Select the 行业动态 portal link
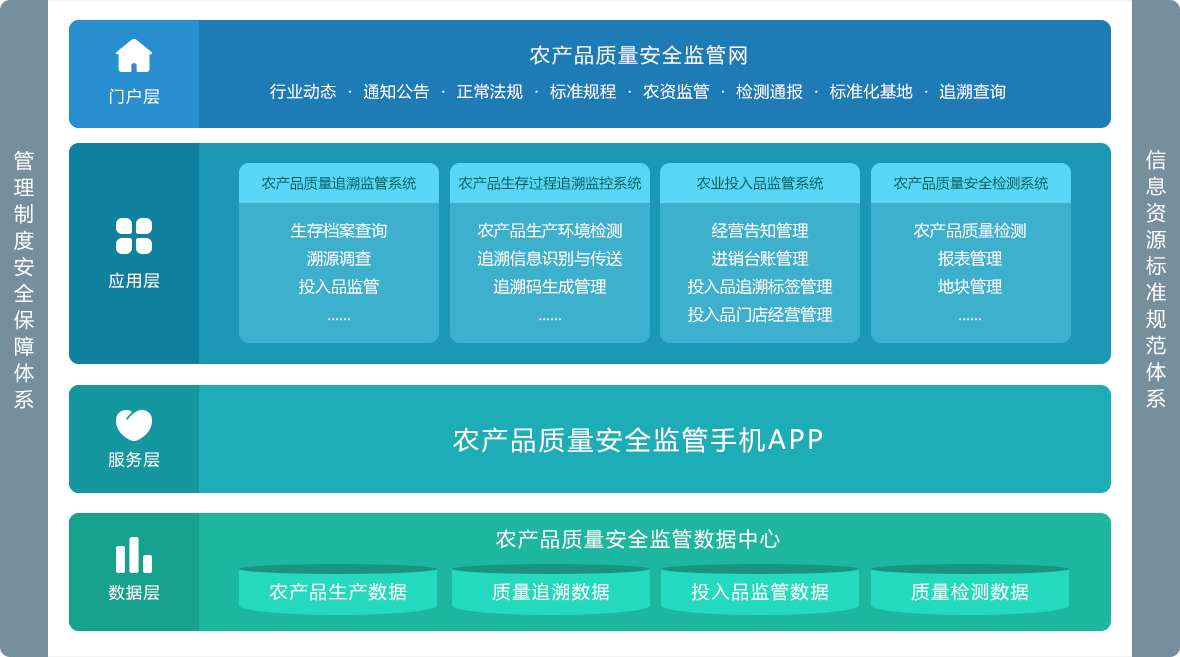 pos(303,92)
